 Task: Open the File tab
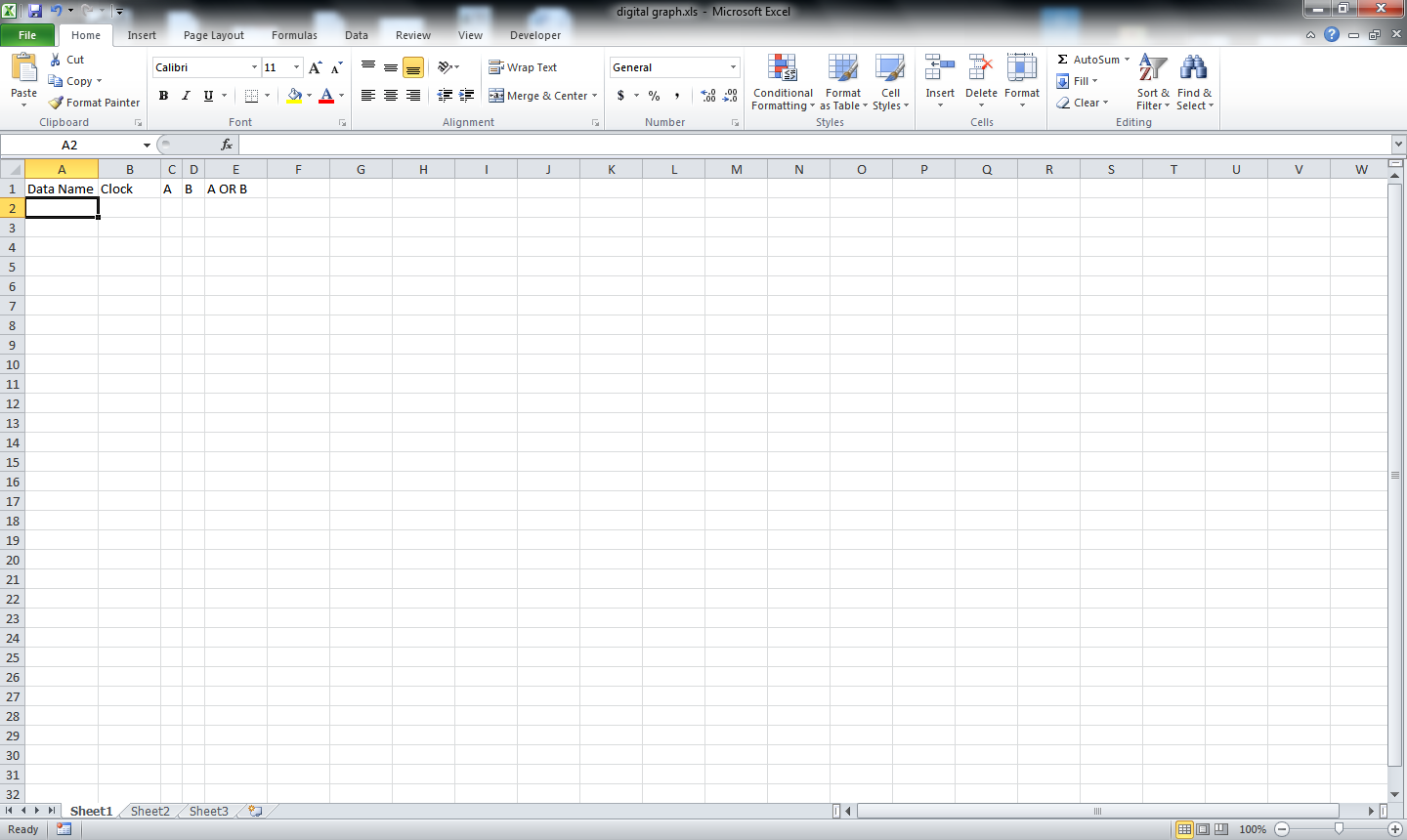[x=27, y=35]
